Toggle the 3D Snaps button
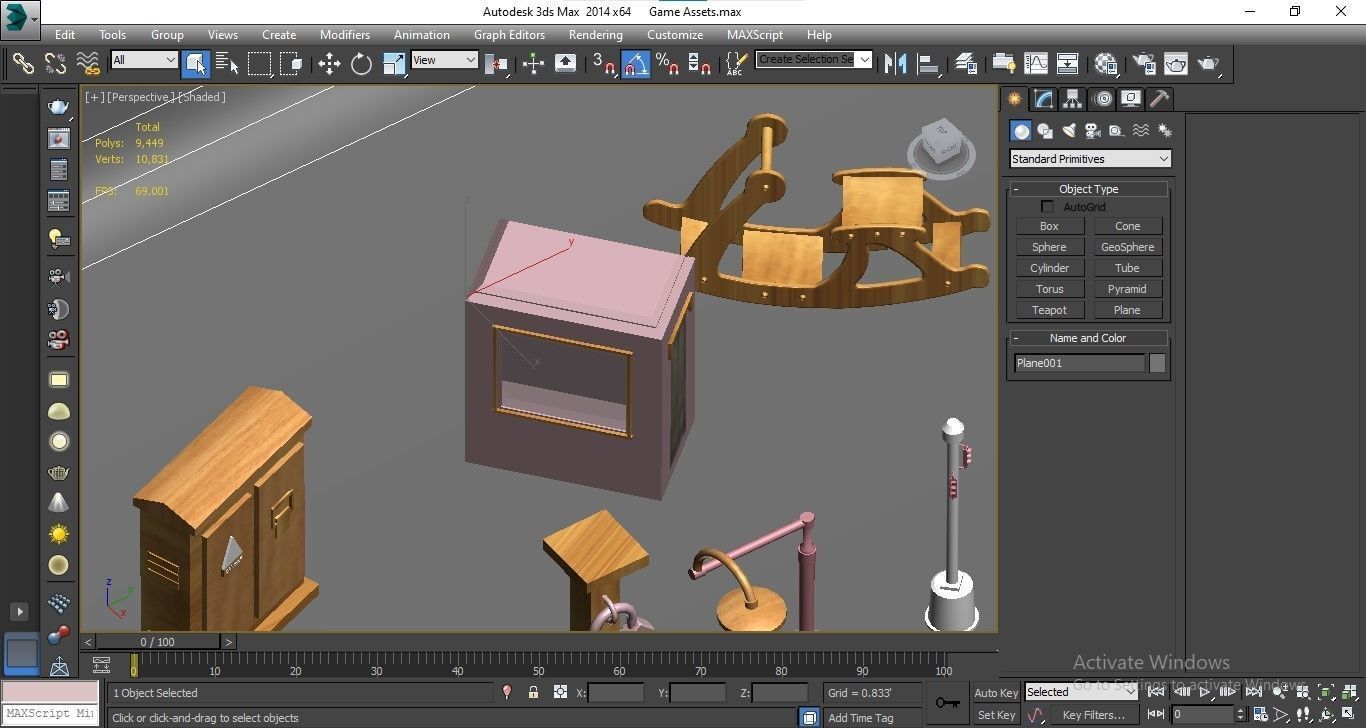The image size is (1366, 728). pos(603,64)
